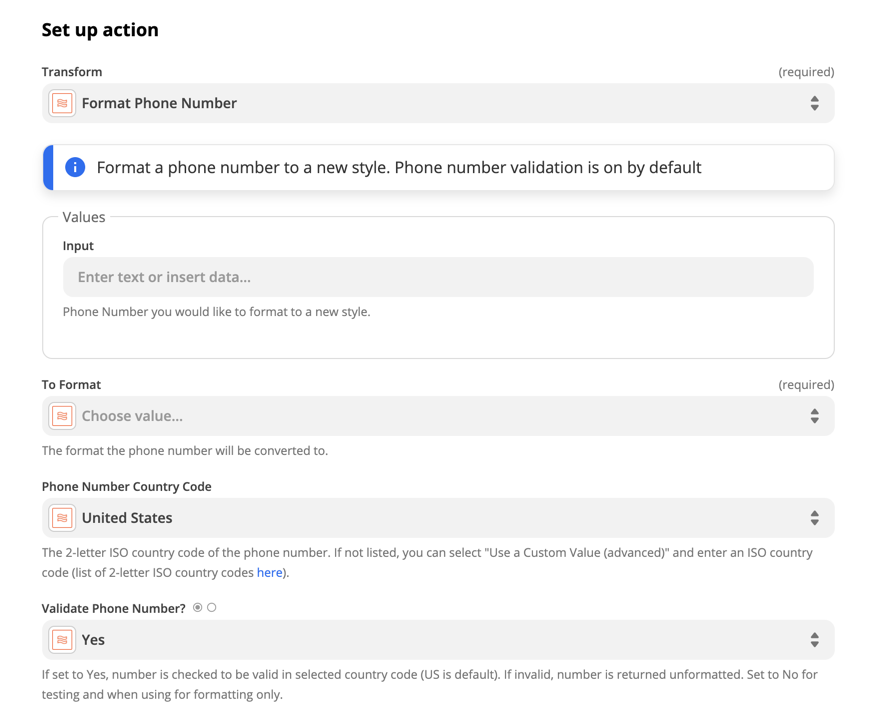Click the Formatter icon in the To Format field
The height and width of the screenshot is (717, 877).
point(61,415)
